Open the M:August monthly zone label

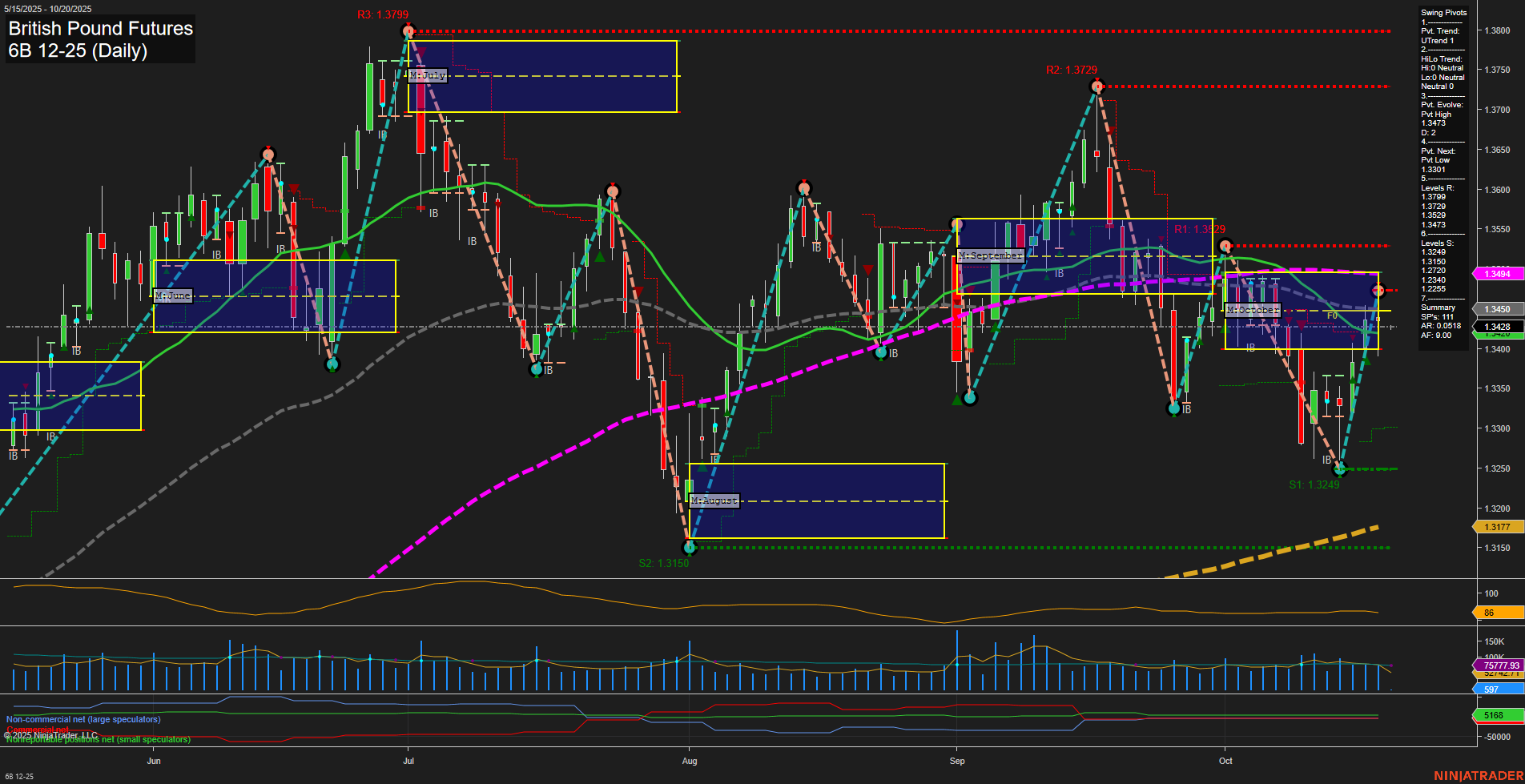714,500
